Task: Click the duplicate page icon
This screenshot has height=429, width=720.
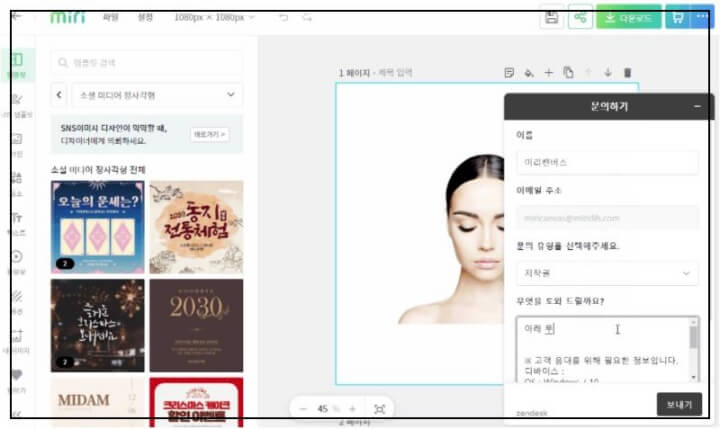Action: (568, 73)
